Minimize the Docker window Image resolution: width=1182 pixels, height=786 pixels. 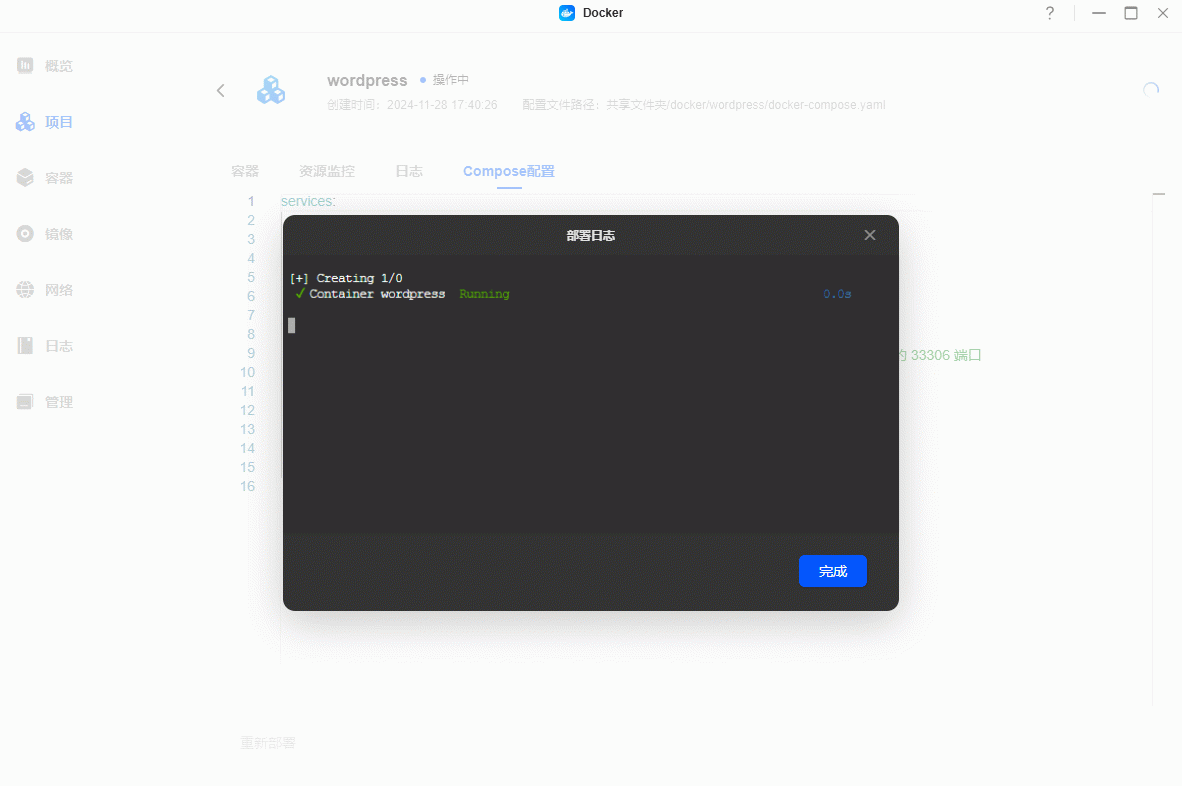click(1098, 13)
